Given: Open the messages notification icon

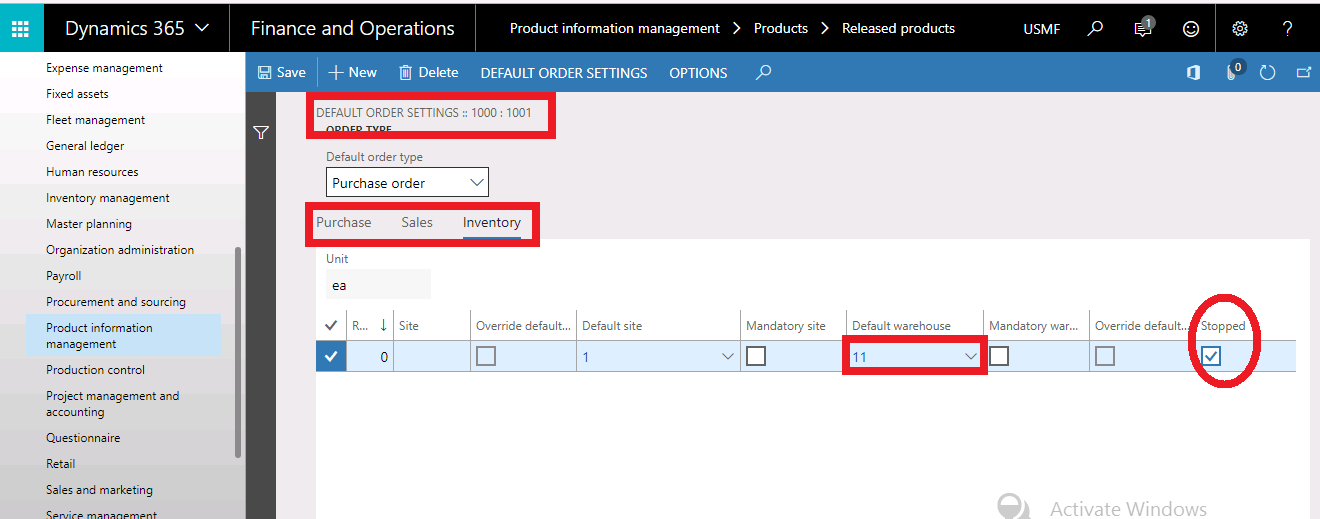Looking at the screenshot, I should [x=1144, y=28].
